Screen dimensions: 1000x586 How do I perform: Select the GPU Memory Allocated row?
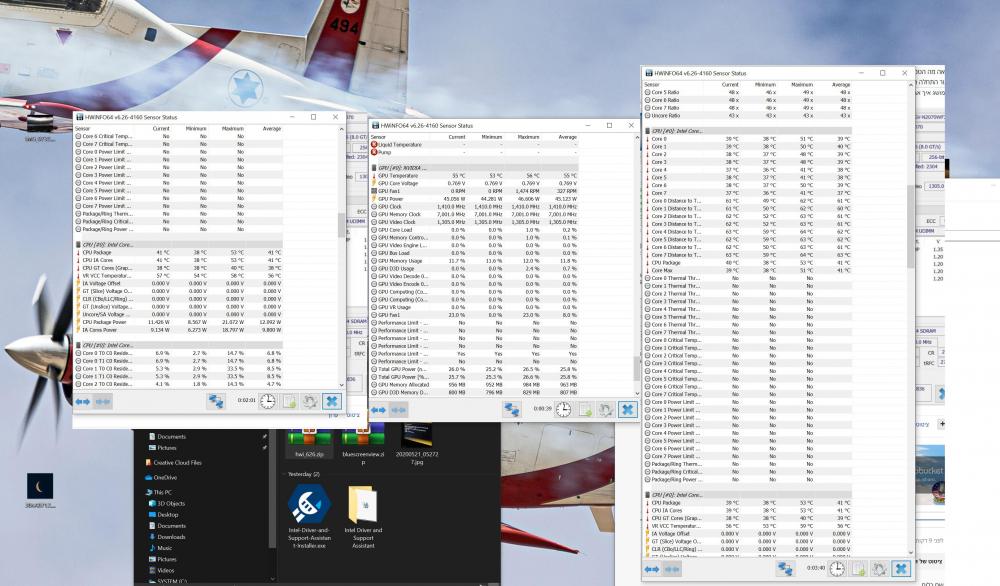pyautogui.click(x=473, y=385)
